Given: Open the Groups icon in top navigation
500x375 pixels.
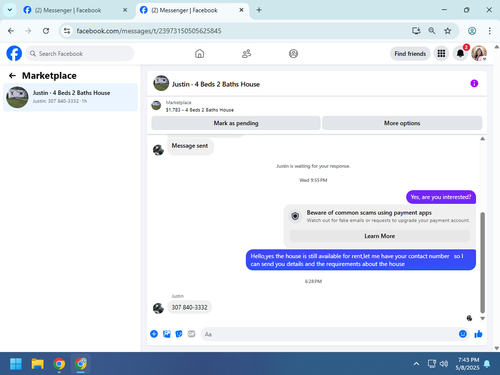Looking at the screenshot, I should 293,53.
